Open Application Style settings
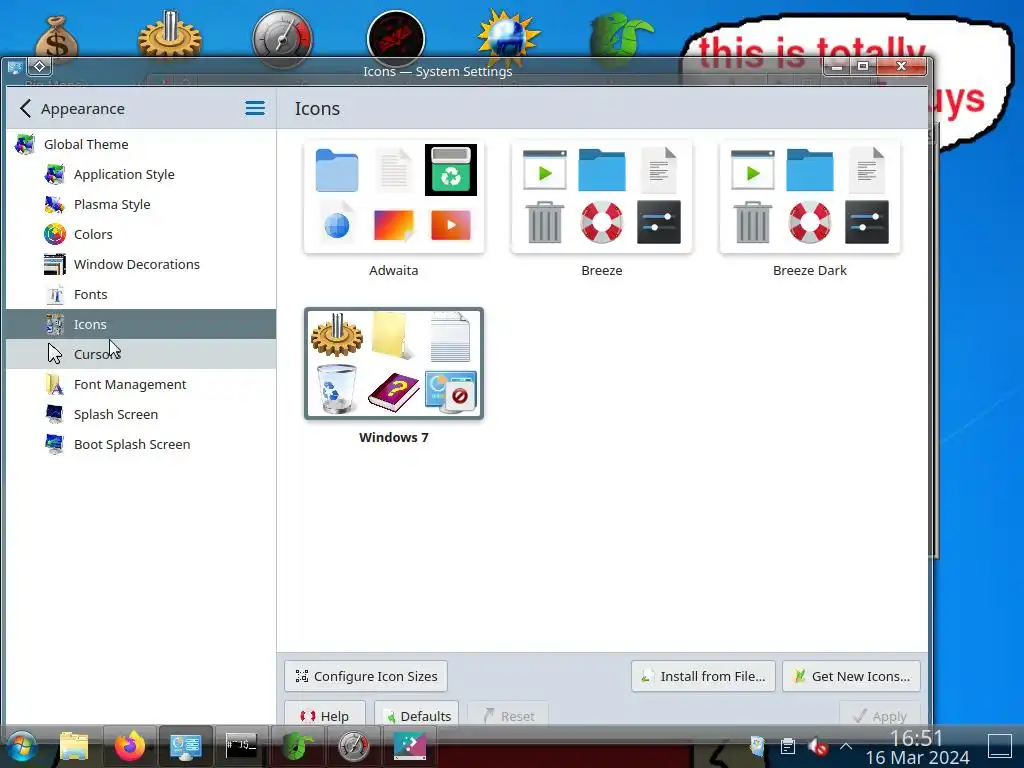 point(141,174)
